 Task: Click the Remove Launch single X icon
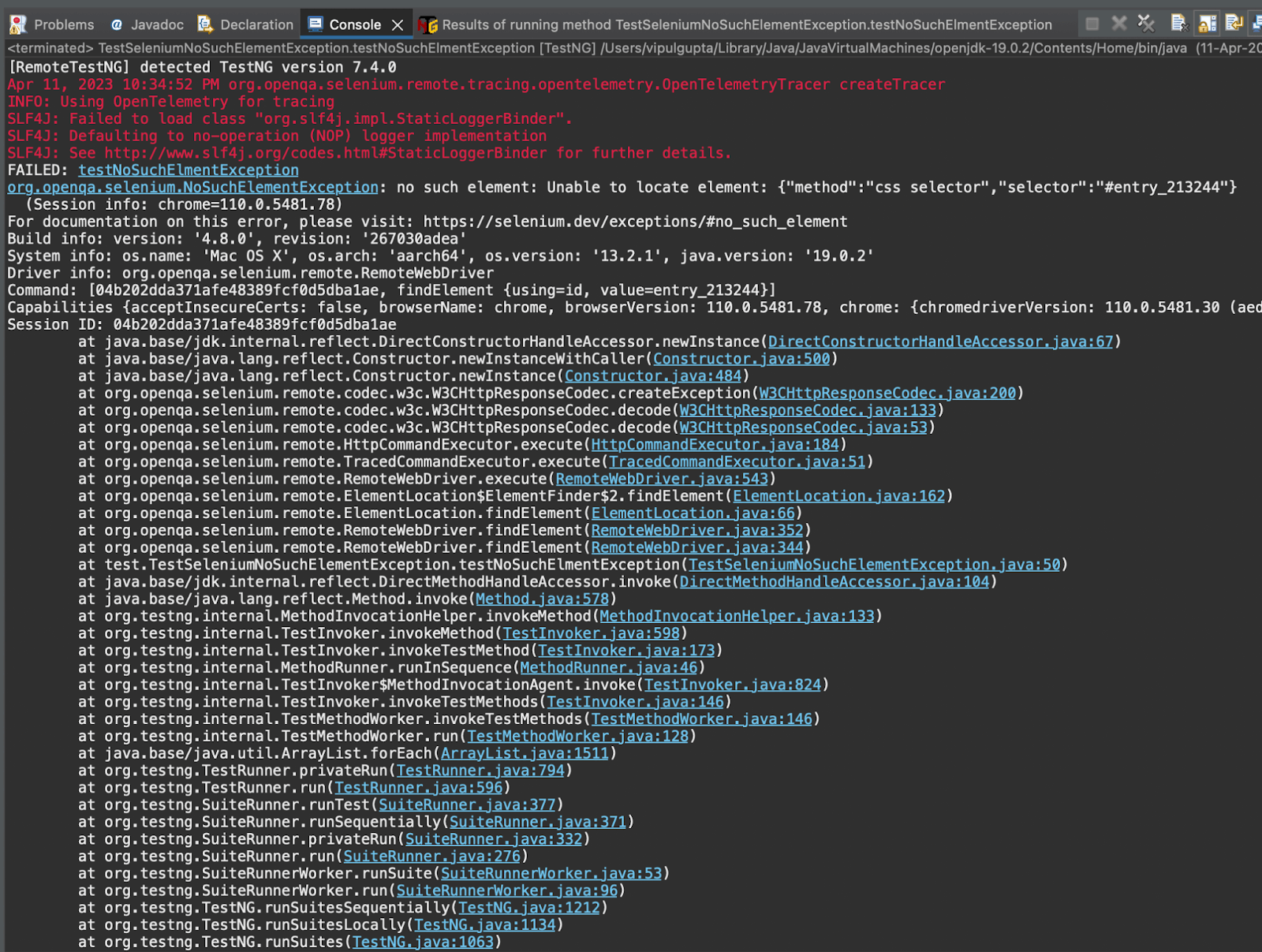(x=1118, y=24)
